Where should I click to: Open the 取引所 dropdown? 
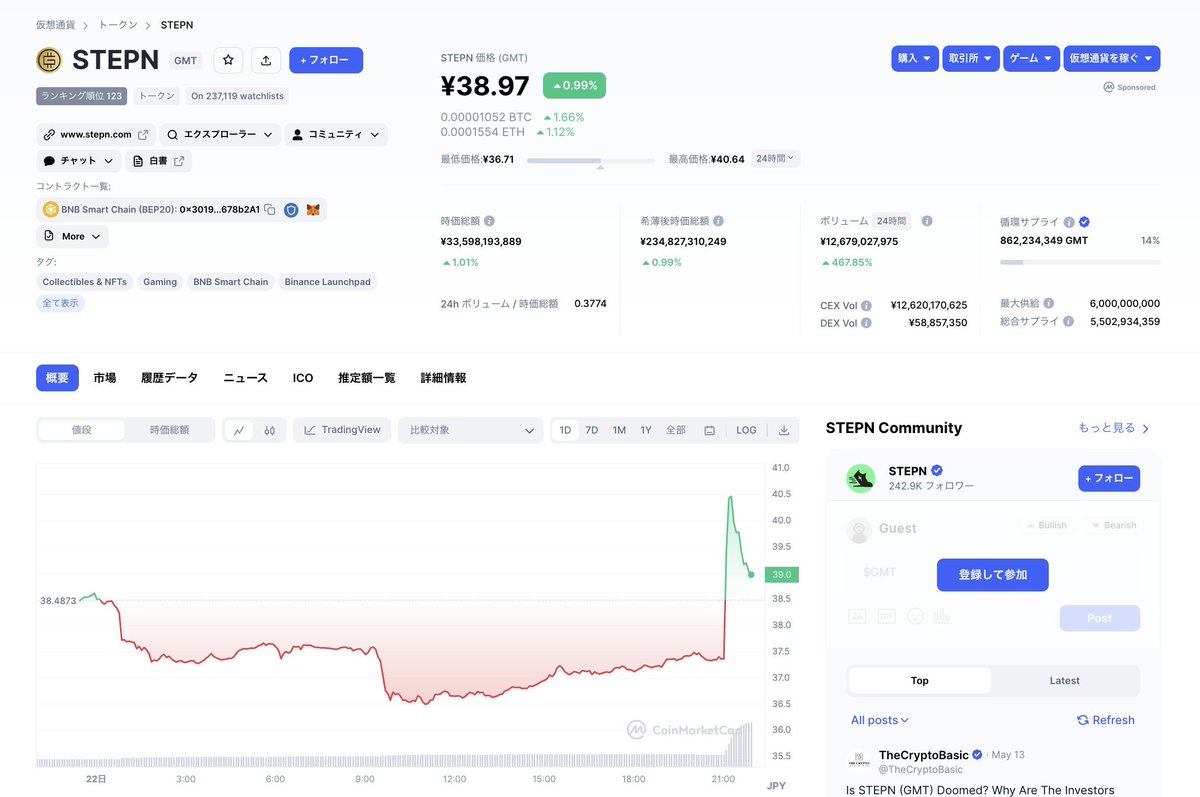[x=971, y=58]
